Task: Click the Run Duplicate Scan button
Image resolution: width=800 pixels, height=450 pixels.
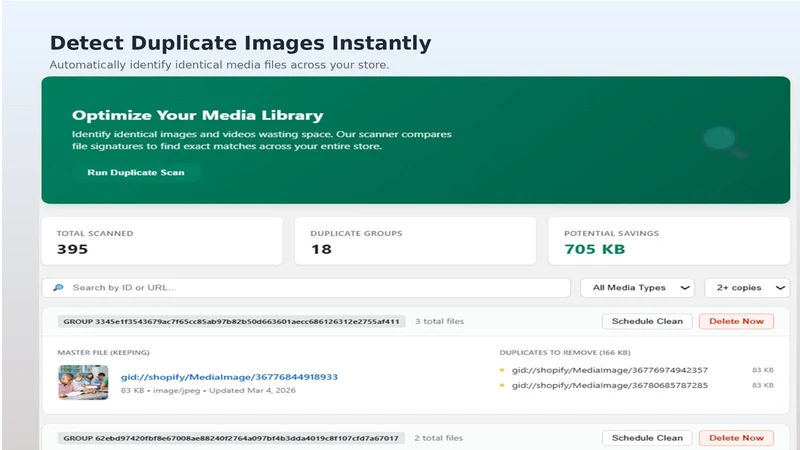Action: (x=136, y=172)
